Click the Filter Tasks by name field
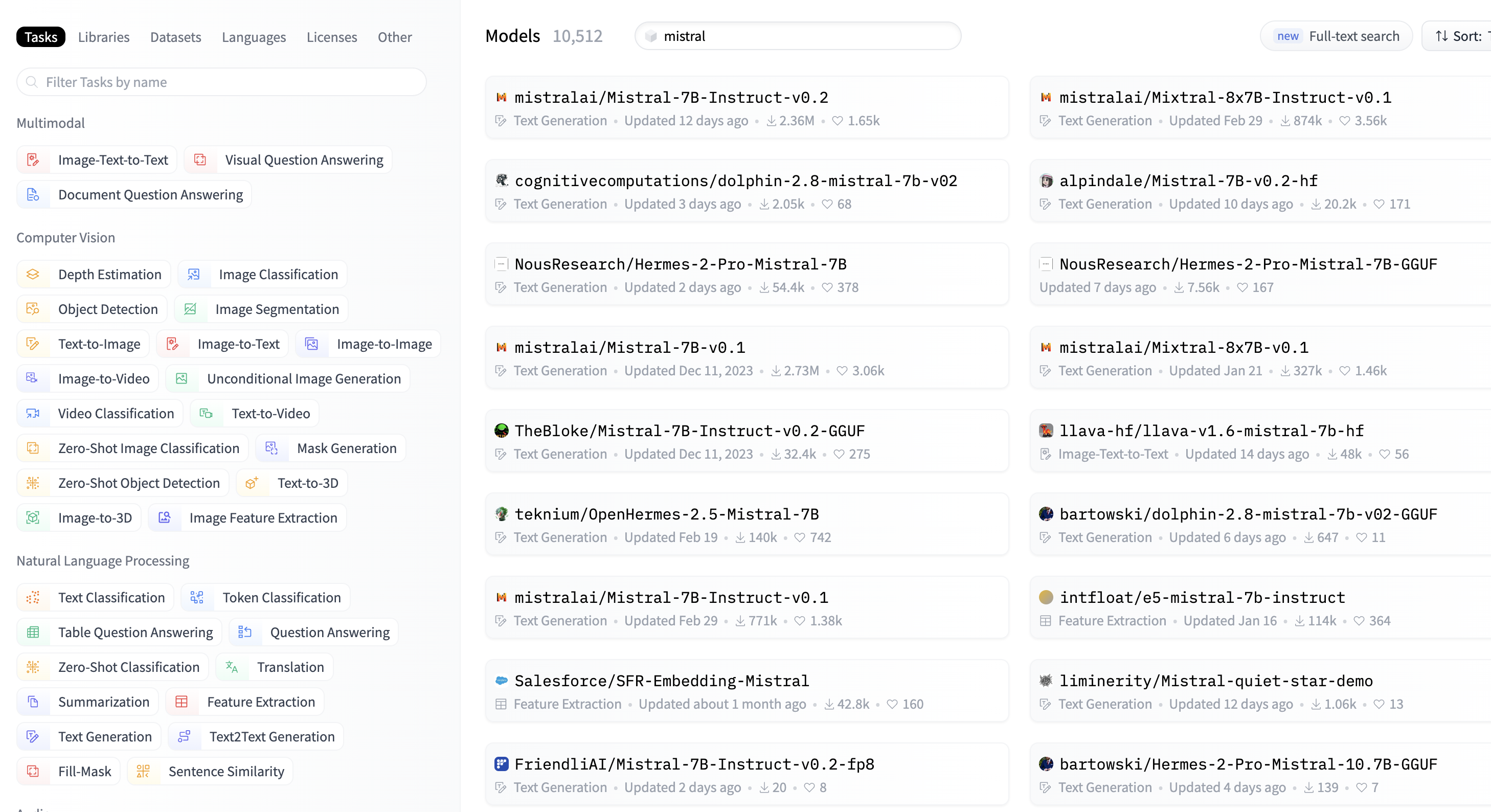The width and height of the screenshot is (1491, 812). point(222,82)
